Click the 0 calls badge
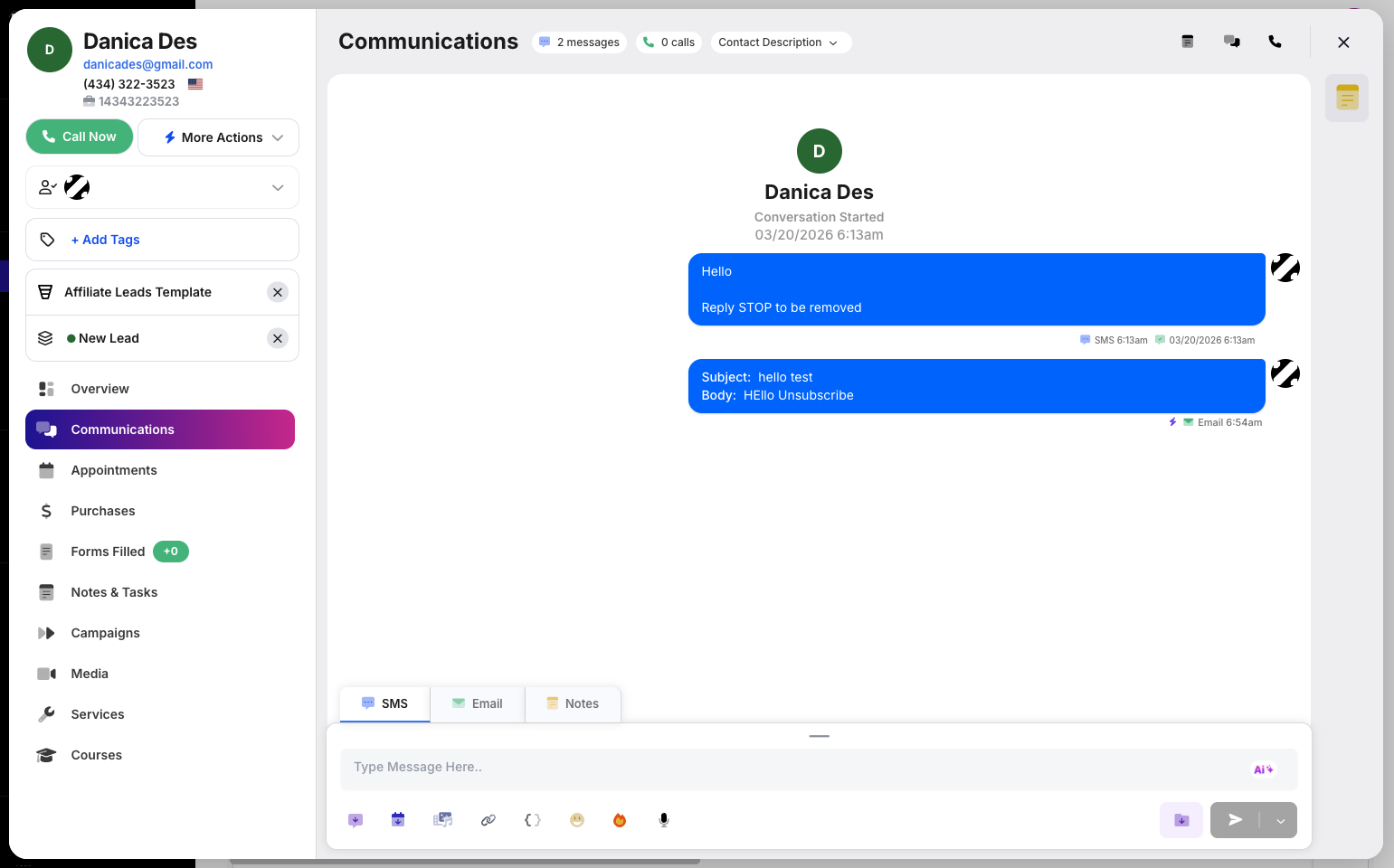Screen dimensions: 1394x868 pos(669,42)
